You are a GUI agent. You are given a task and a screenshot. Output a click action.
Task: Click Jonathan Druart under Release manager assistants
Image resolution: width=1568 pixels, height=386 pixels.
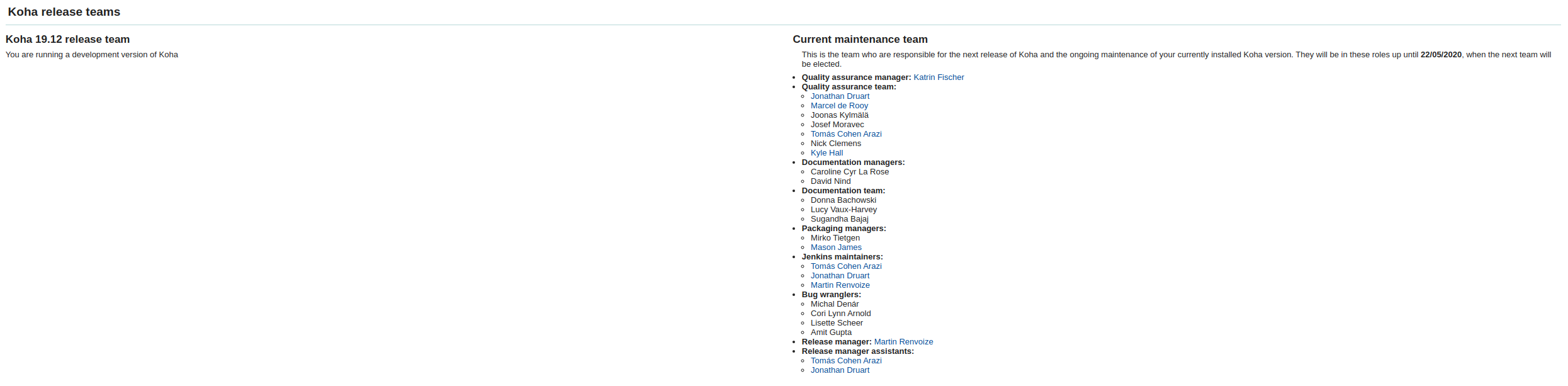pyautogui.click(x=840, y=370)
